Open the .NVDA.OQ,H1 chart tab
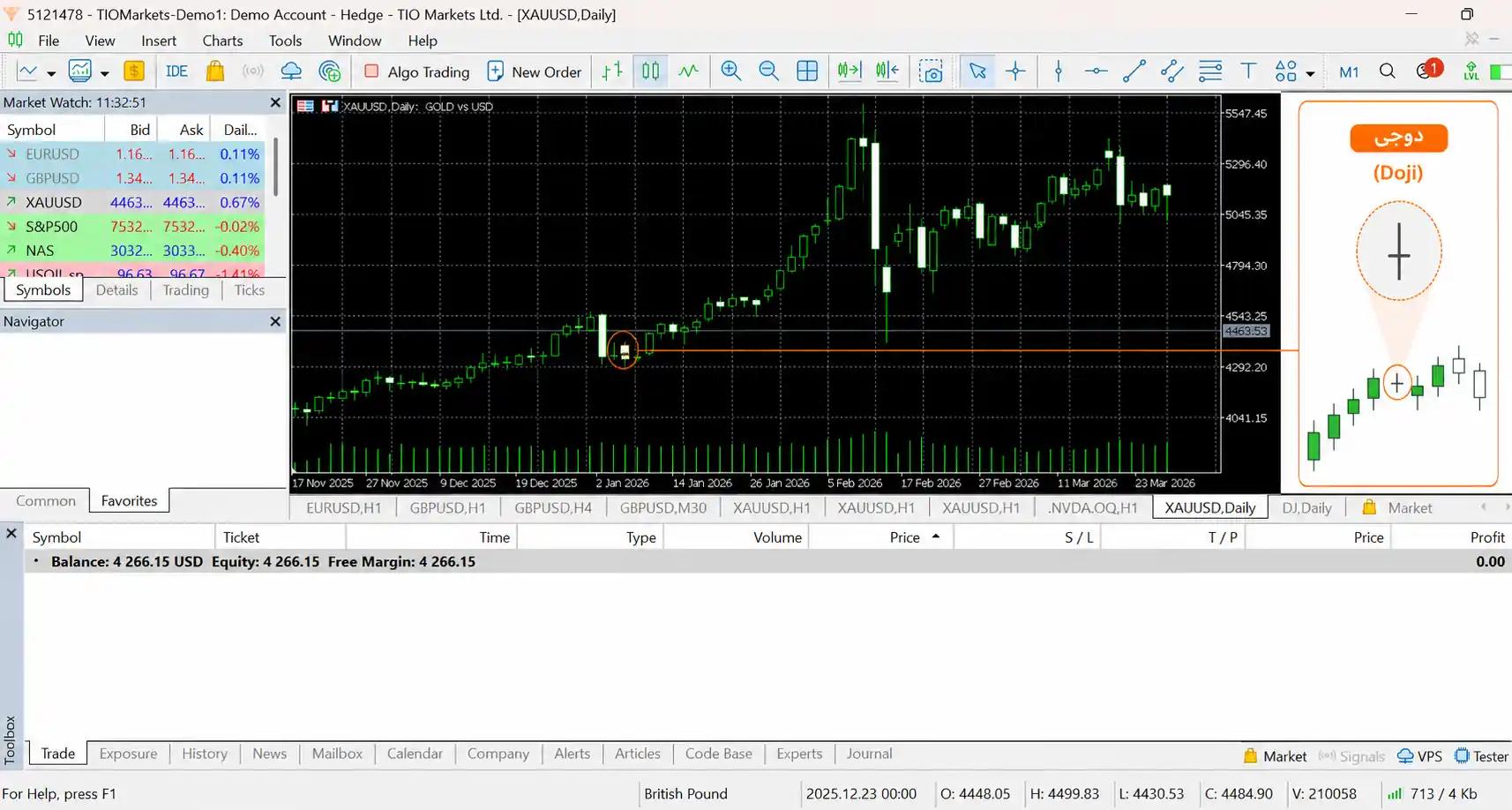 point(1092,508)
